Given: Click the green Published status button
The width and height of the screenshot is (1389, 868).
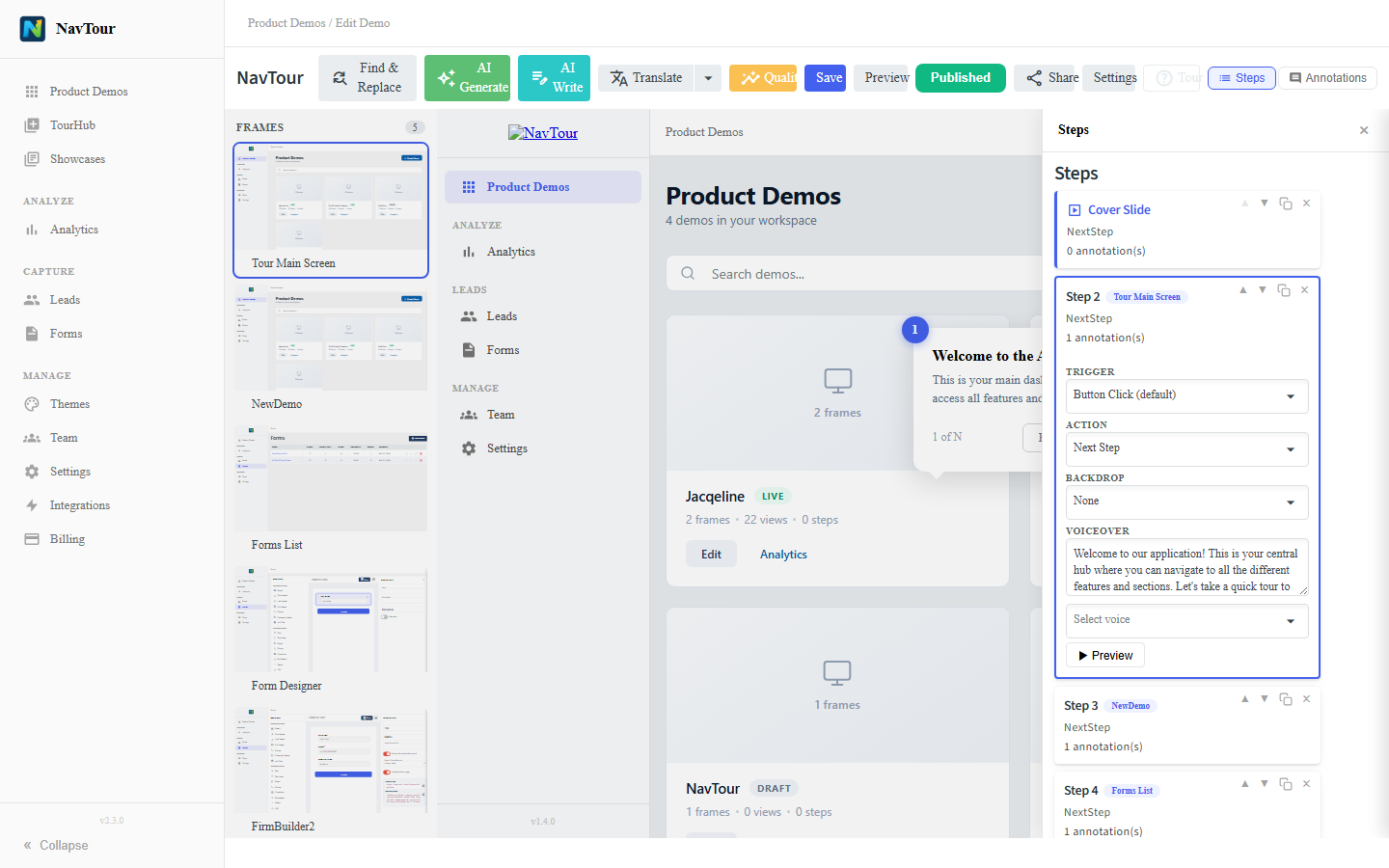Looking at the screenshot, I should [961, 78].
